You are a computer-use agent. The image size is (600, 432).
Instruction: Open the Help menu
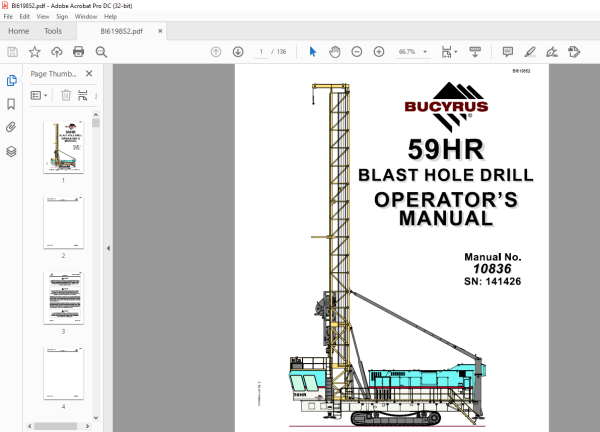[x=110, y=16]
